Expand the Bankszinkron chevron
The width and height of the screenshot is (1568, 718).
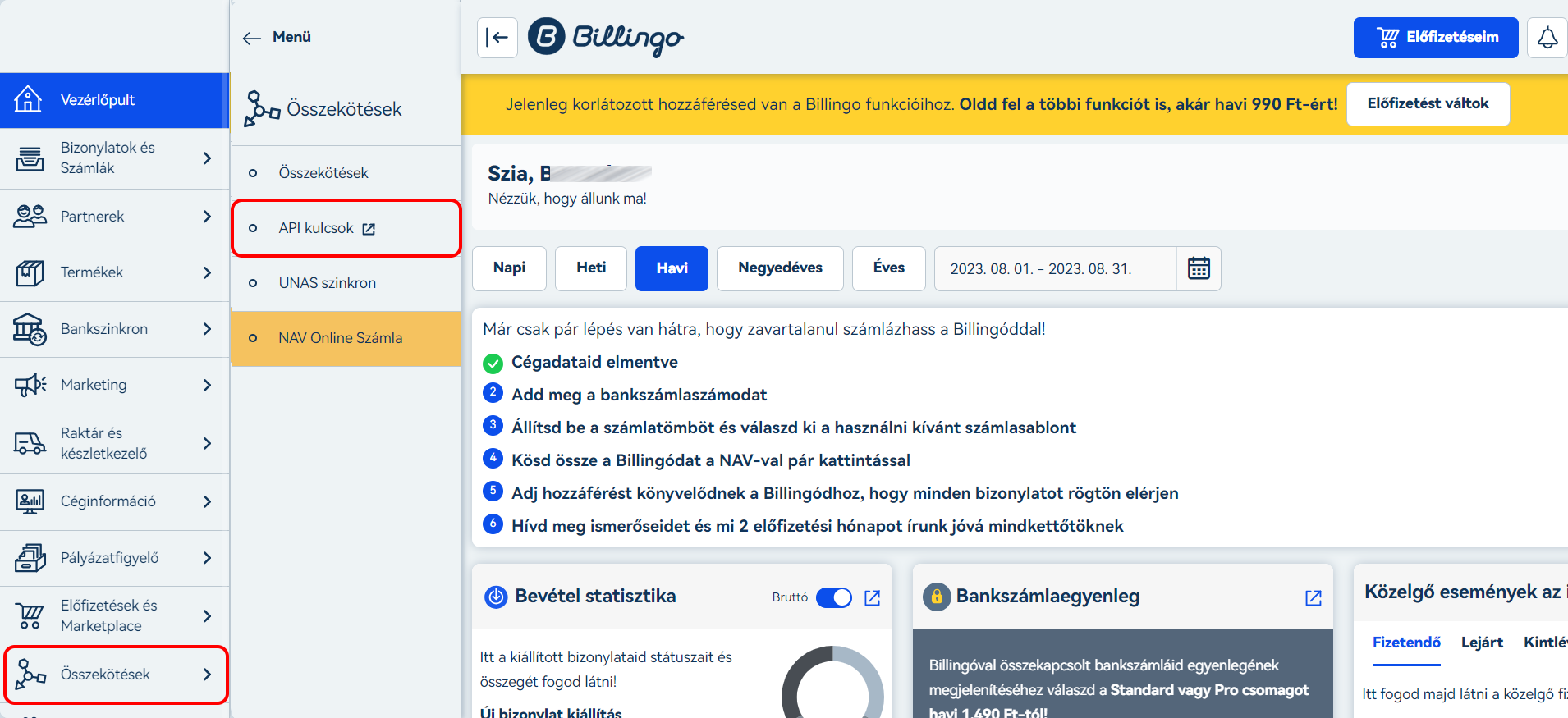[x=207, y=329]
